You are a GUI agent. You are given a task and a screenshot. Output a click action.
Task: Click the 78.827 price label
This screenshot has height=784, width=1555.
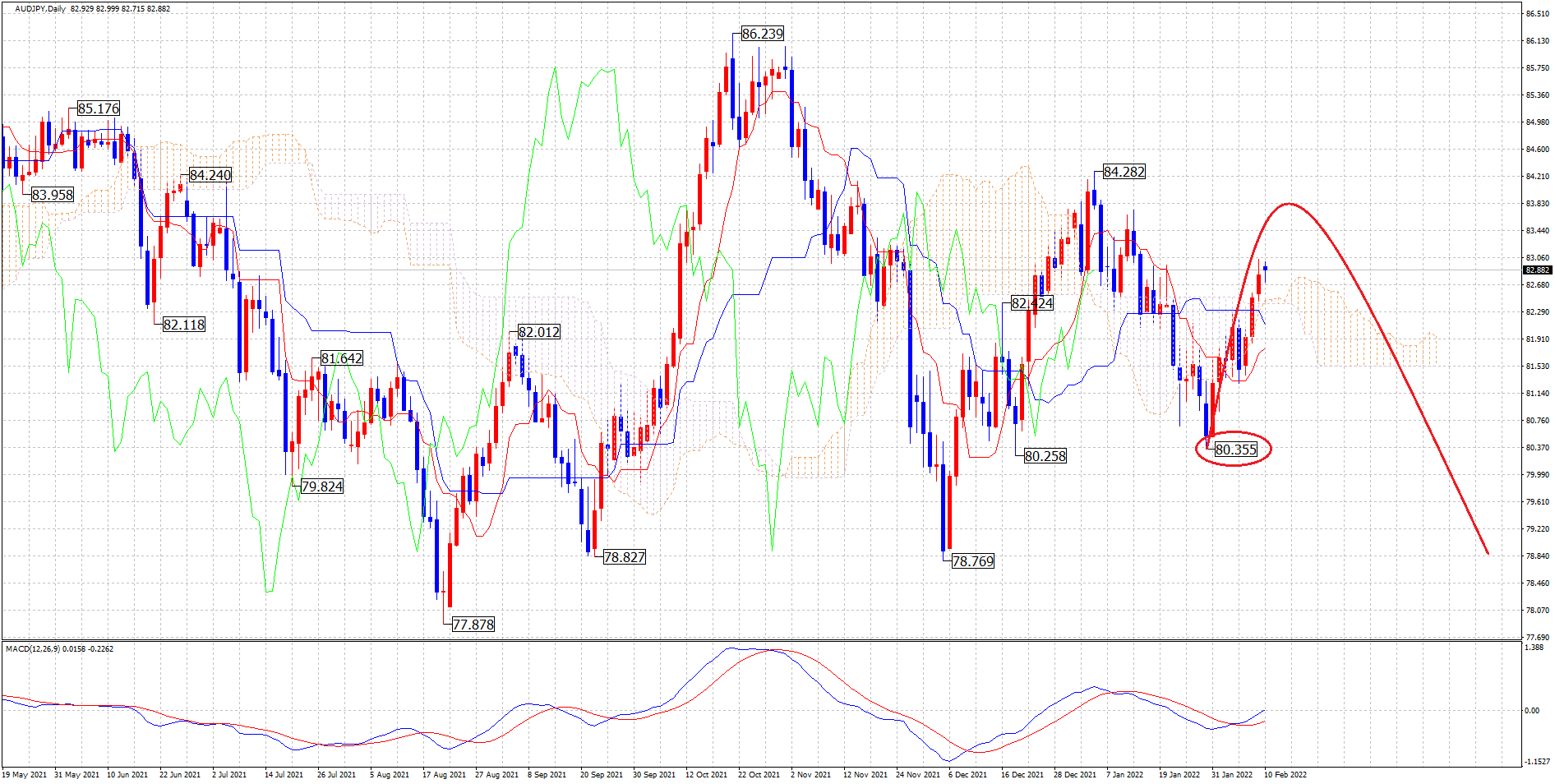pyautogui.click(x=624, y=557)
